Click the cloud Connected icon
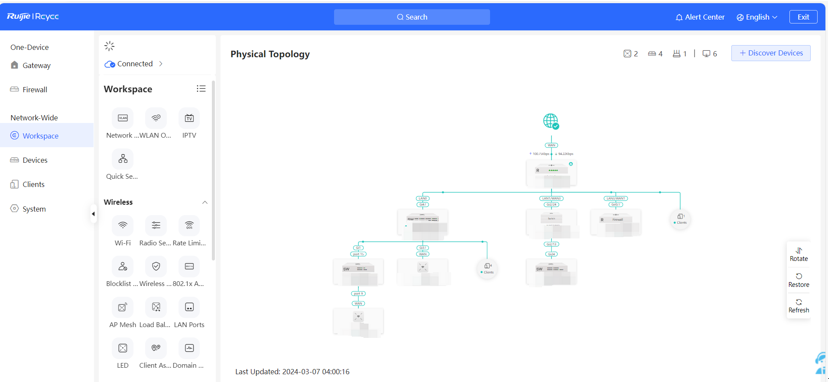Viewport: 829px width, 387px height. [109, 64]
